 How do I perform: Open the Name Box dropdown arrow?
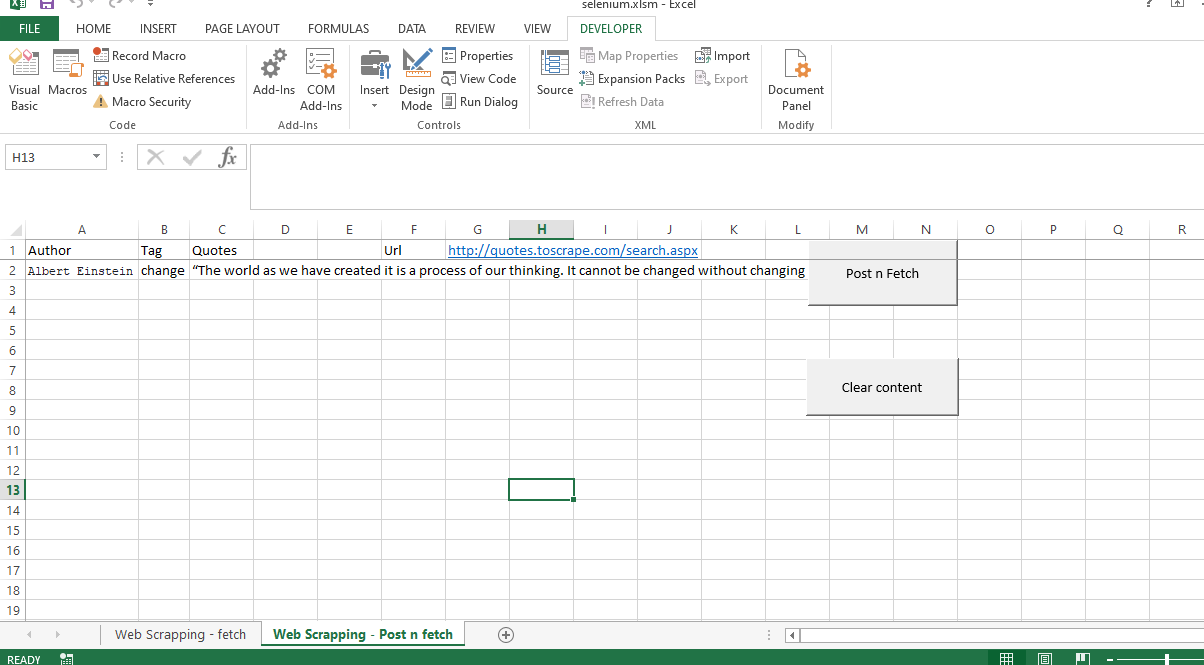tap(97, 157)
